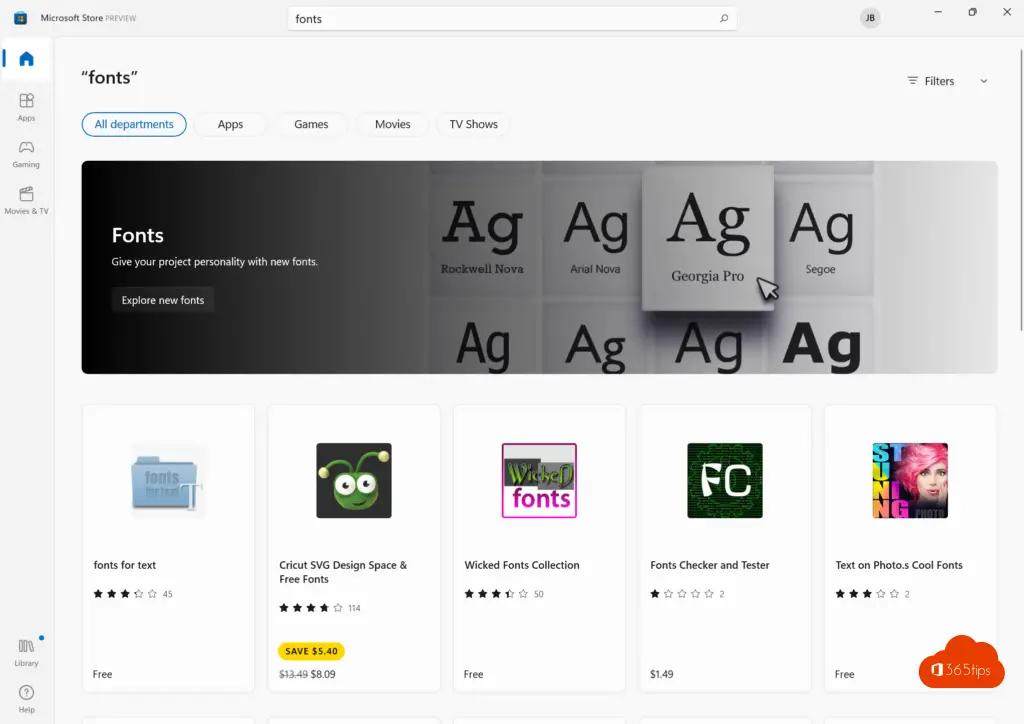
Task: Open Movies & TV in sidebar
Action: click(26, 200)
